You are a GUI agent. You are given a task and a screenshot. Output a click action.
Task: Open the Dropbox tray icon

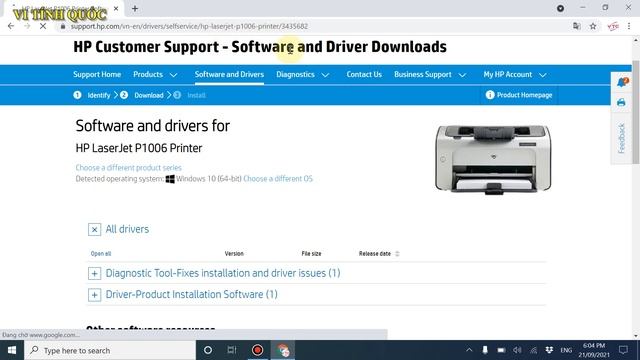(549, 350)
